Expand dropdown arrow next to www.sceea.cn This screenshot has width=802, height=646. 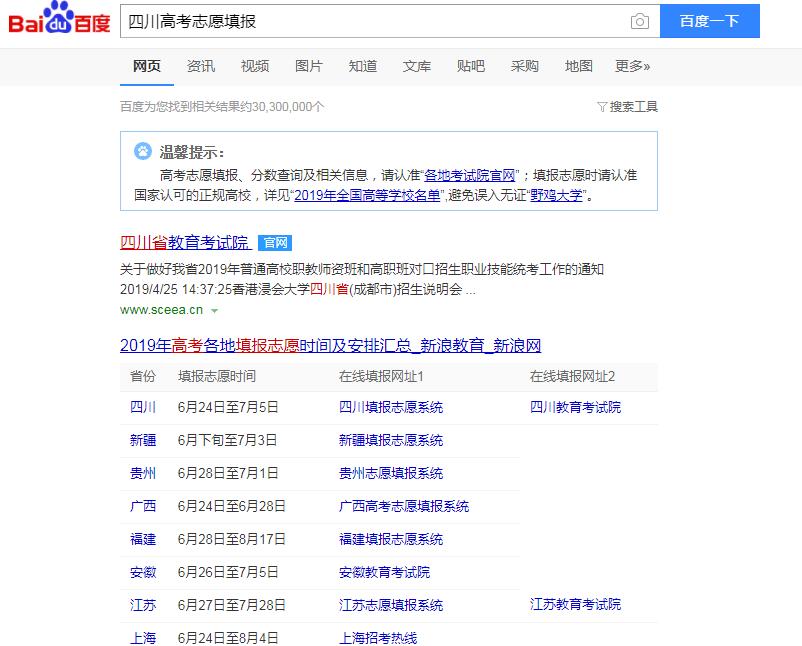(215, 310)
